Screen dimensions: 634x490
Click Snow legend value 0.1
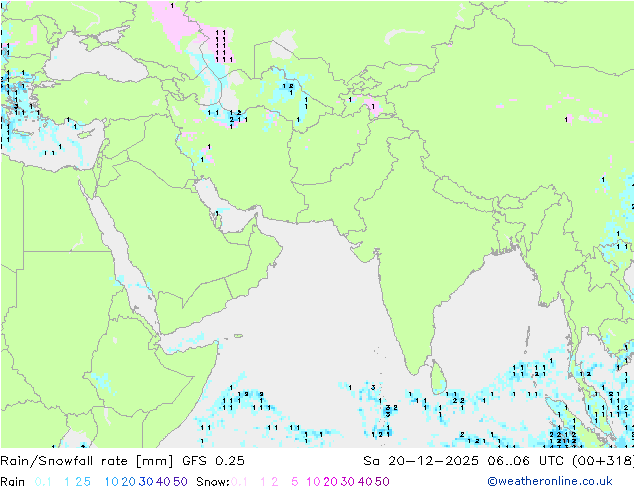coord(239,482)
